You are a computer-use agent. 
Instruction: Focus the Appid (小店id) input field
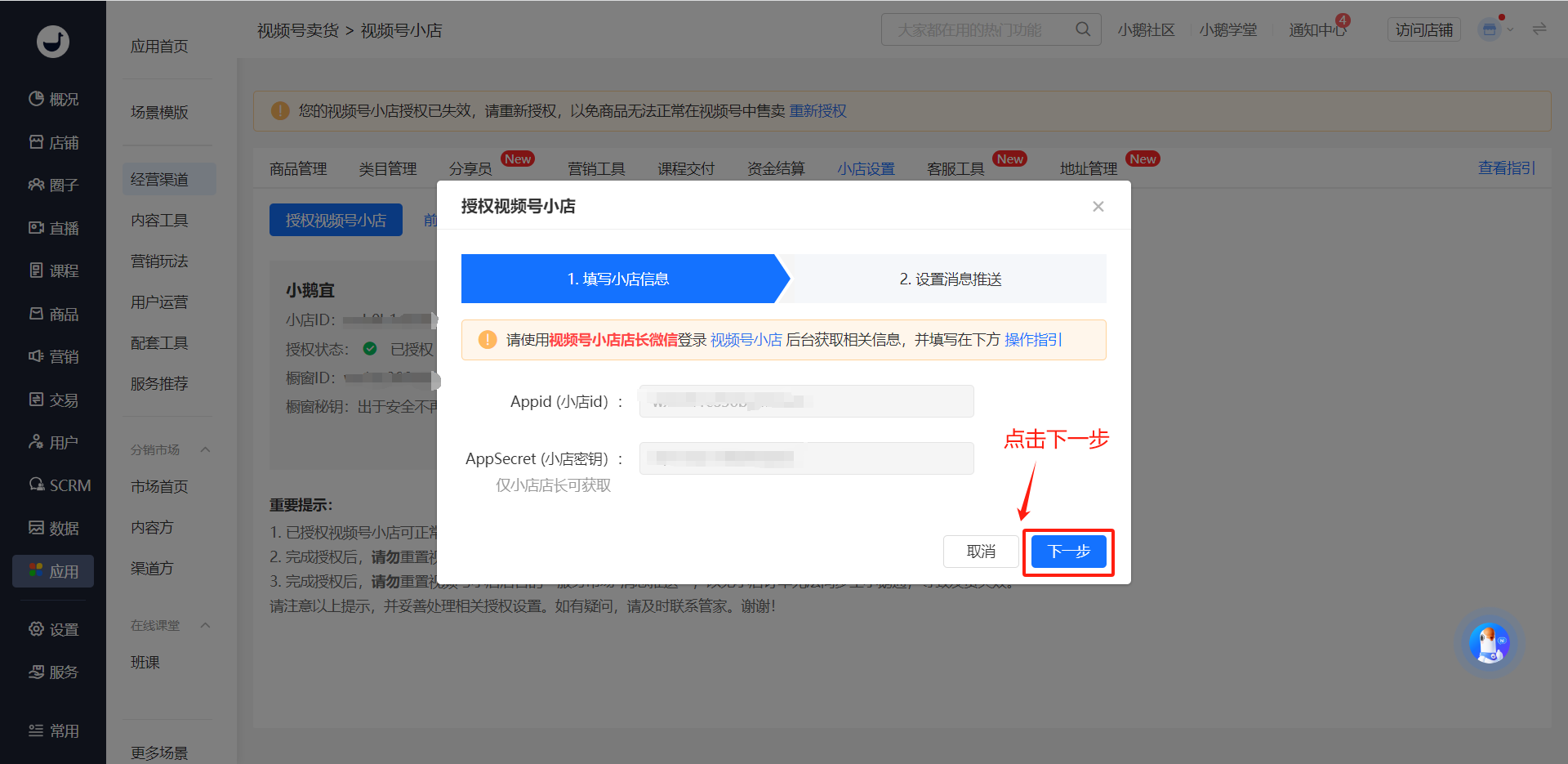click(806, 401)
